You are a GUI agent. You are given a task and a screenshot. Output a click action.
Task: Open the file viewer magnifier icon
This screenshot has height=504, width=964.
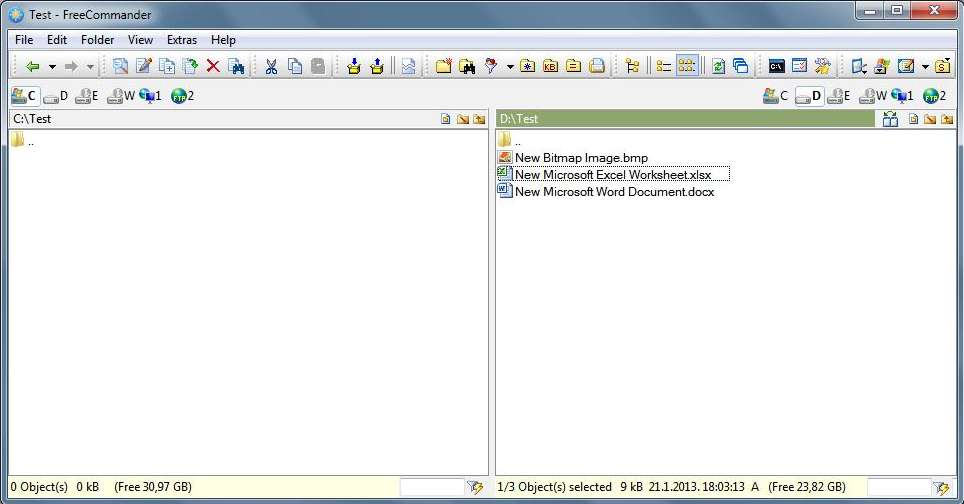point(120,66)
